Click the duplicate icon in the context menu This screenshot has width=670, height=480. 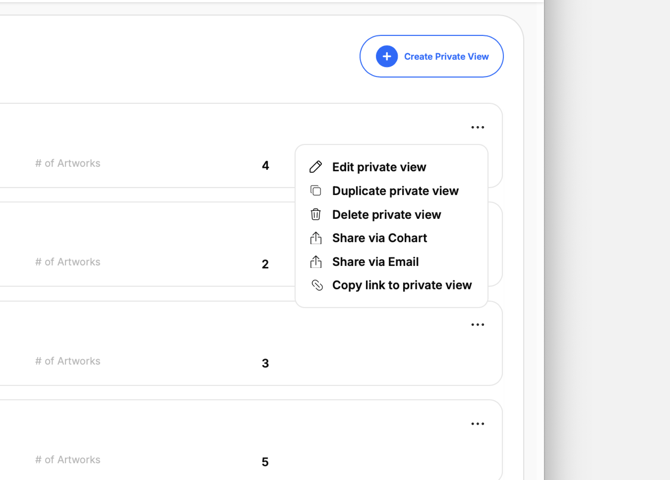316,191
